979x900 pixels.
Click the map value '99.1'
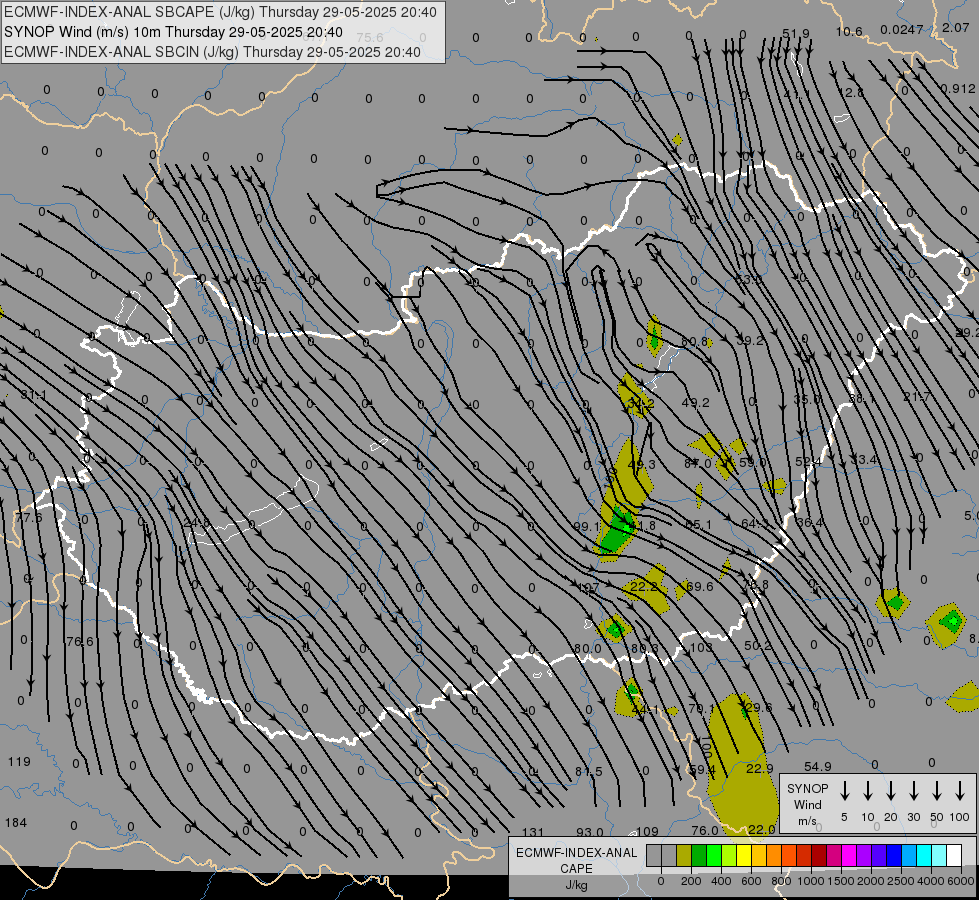[586, 527]
